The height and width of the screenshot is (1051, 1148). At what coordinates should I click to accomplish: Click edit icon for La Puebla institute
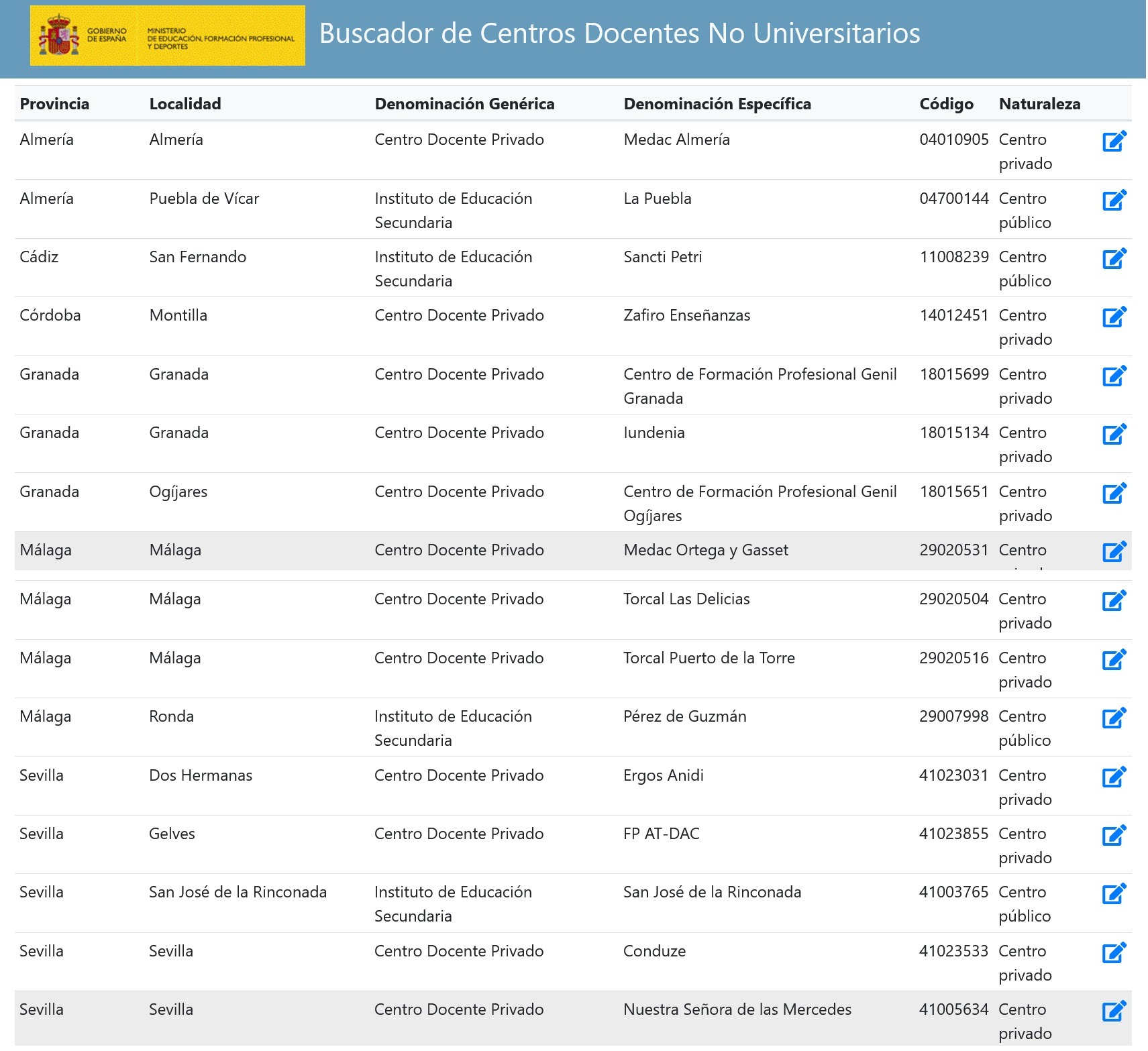tap(1114, 201)
